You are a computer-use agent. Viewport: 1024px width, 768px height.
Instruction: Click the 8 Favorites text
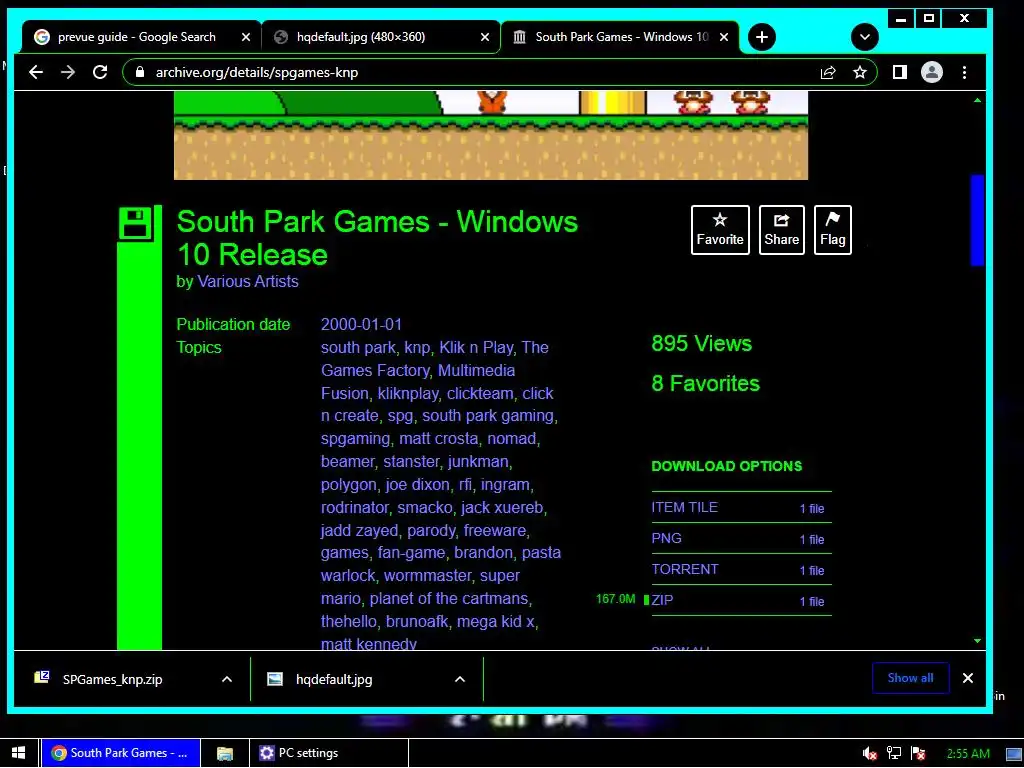[x=705, y=383]
